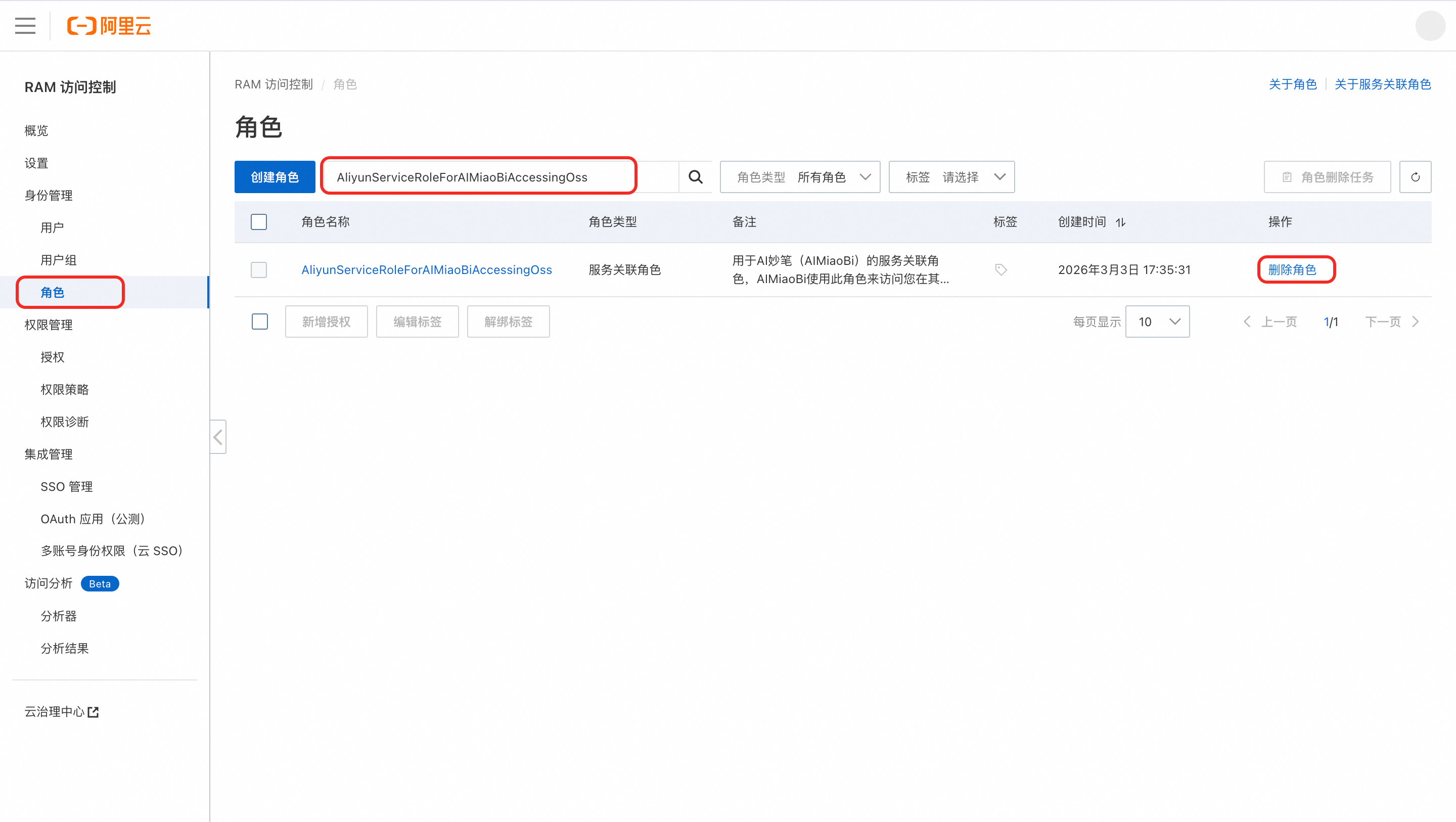Open 设置 in the sidebar
This screenshot has height=822, width=1456.
click(36, 163)
